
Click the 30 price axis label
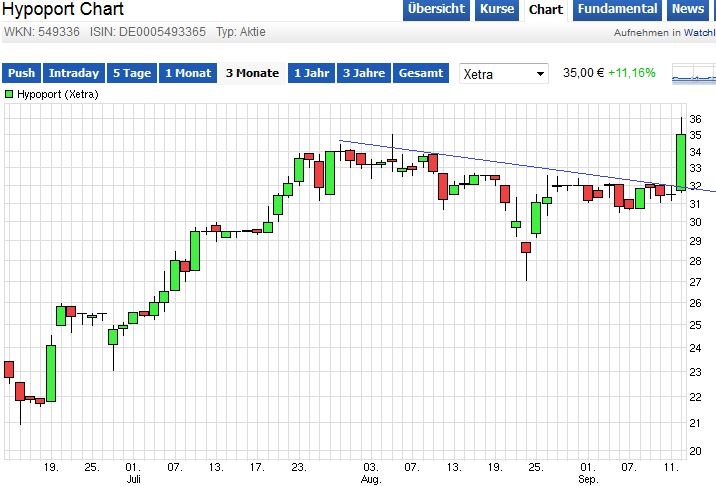click(695, 222)
